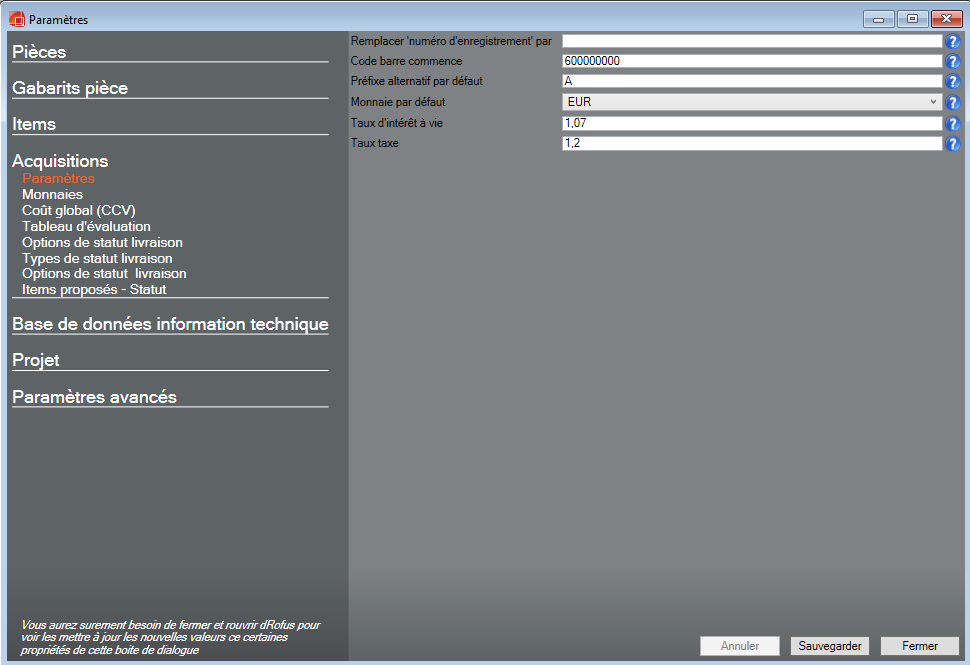Click the help icon for Taux taxe

coord(952,144)
